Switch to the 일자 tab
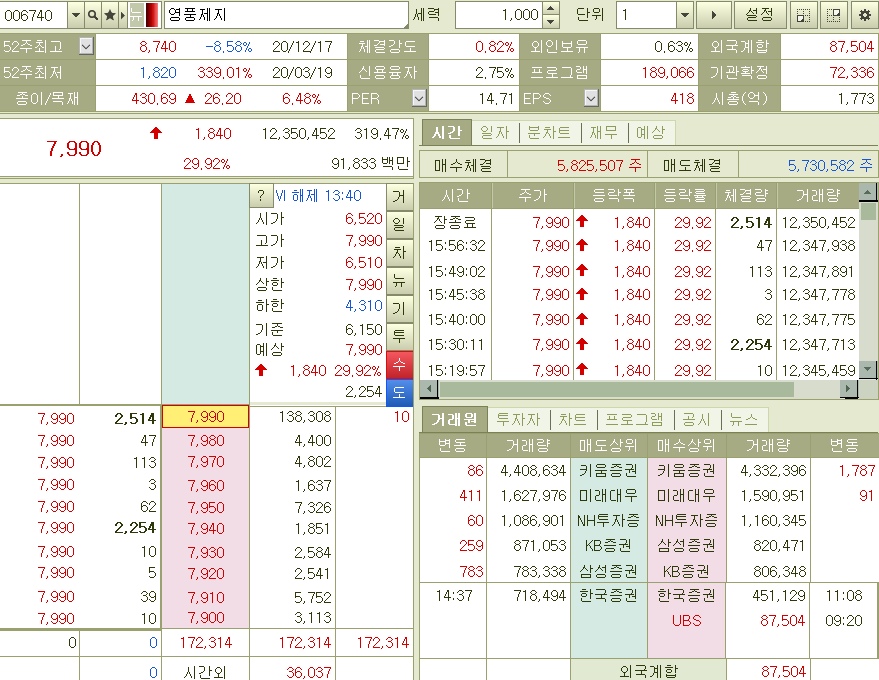This screenshot has width=879, height=680. 495,132
